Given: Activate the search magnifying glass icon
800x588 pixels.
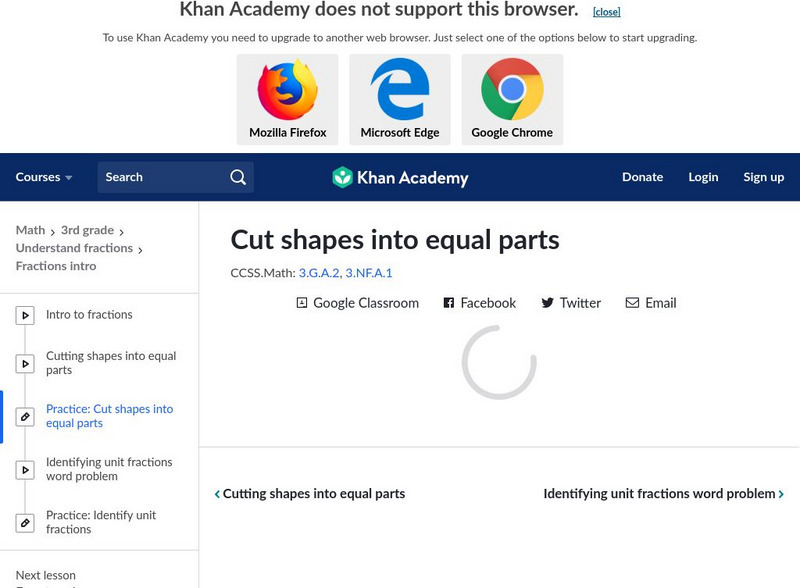Looking at the screenshot, I should (x=237, y=177).
